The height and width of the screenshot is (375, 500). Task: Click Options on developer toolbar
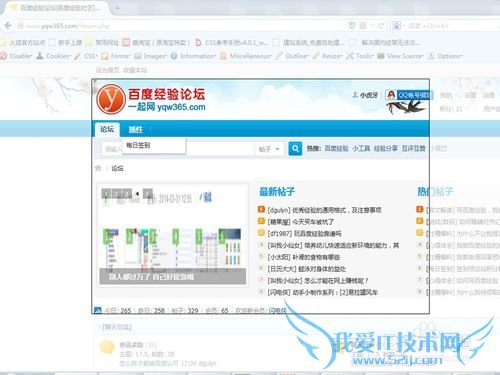point(445,56)
